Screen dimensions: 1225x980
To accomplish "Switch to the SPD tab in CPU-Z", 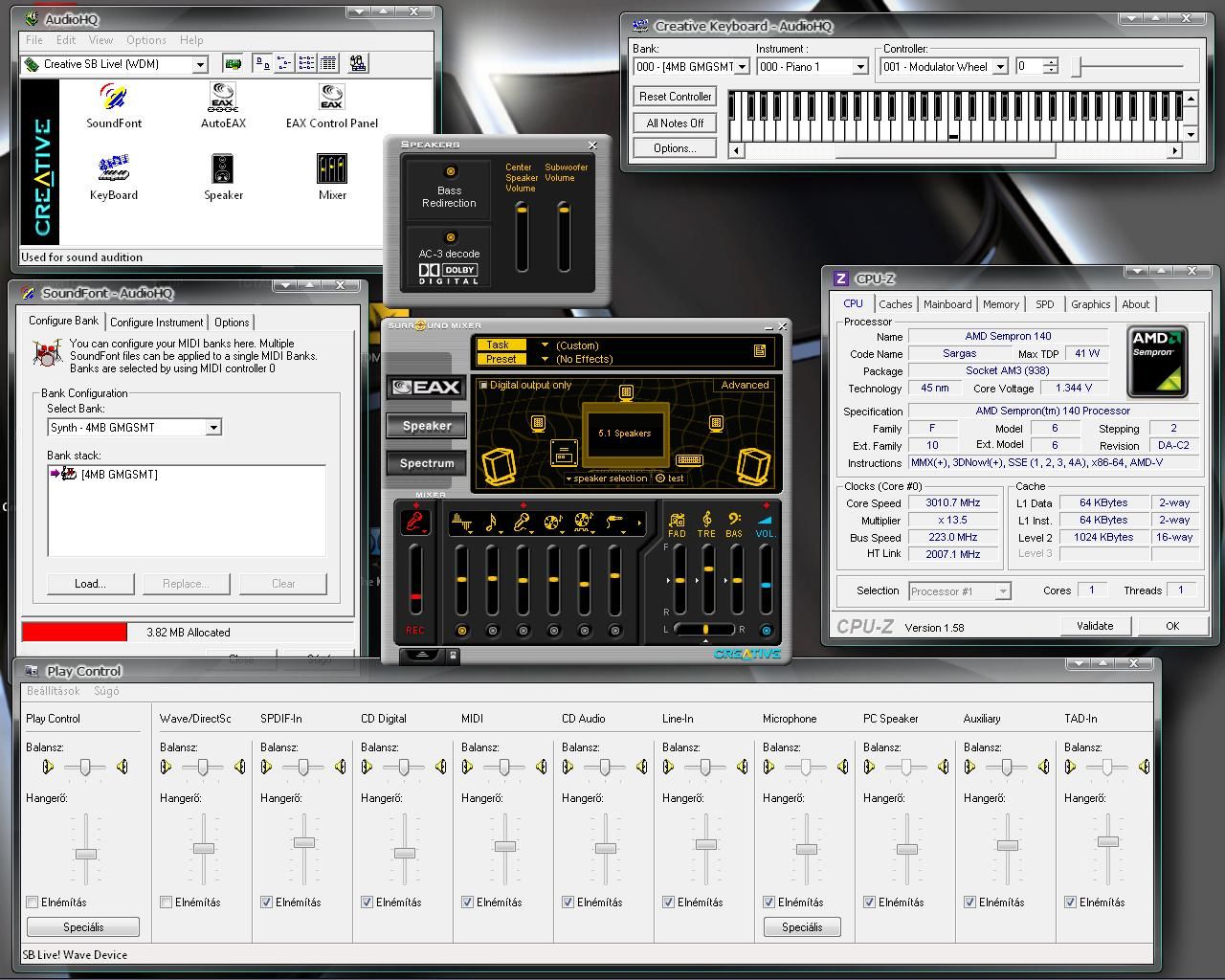I will coord(1044,304).
